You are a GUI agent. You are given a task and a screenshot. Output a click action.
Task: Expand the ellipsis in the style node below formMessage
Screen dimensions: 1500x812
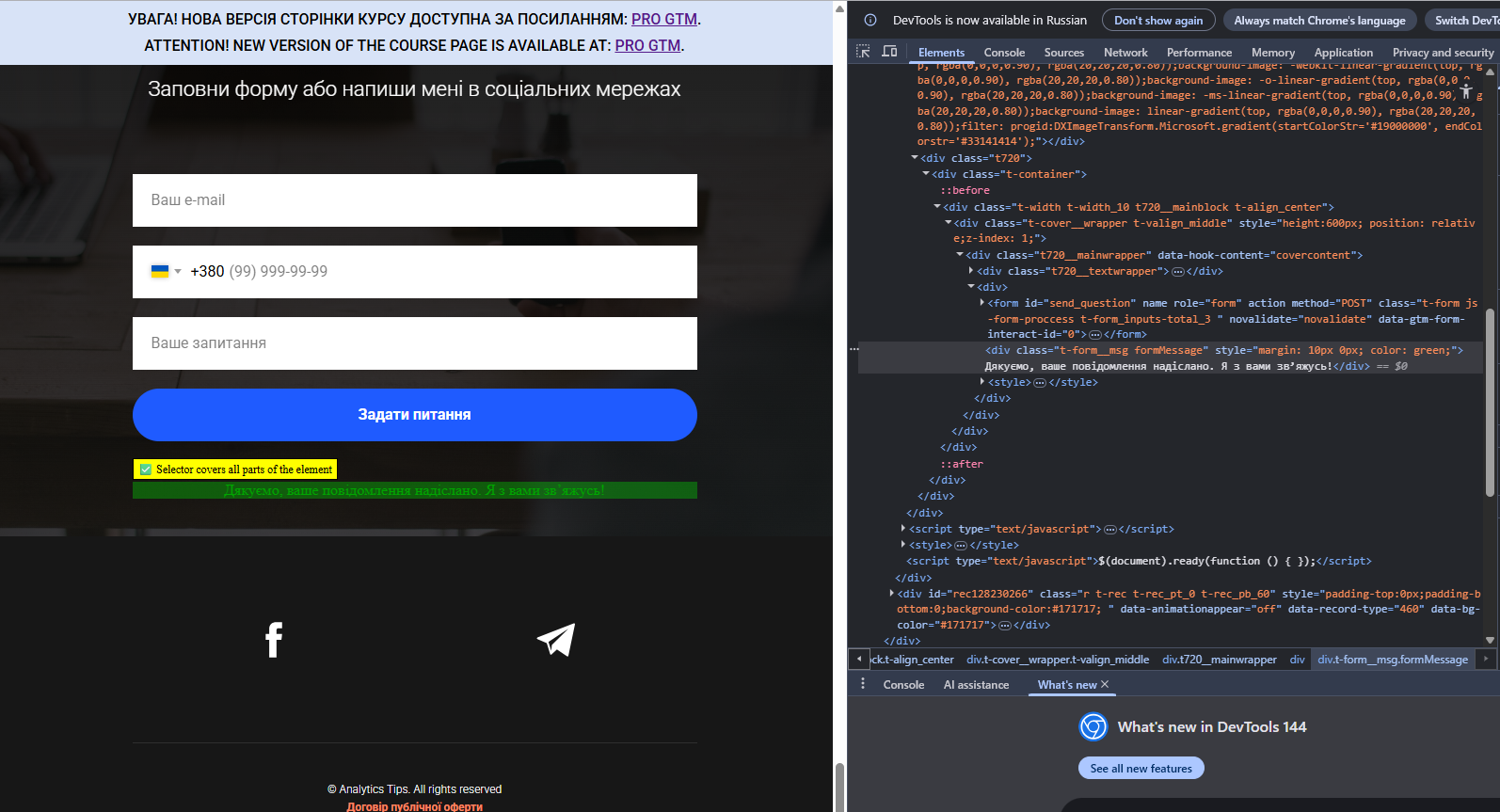coord(1040,382)
